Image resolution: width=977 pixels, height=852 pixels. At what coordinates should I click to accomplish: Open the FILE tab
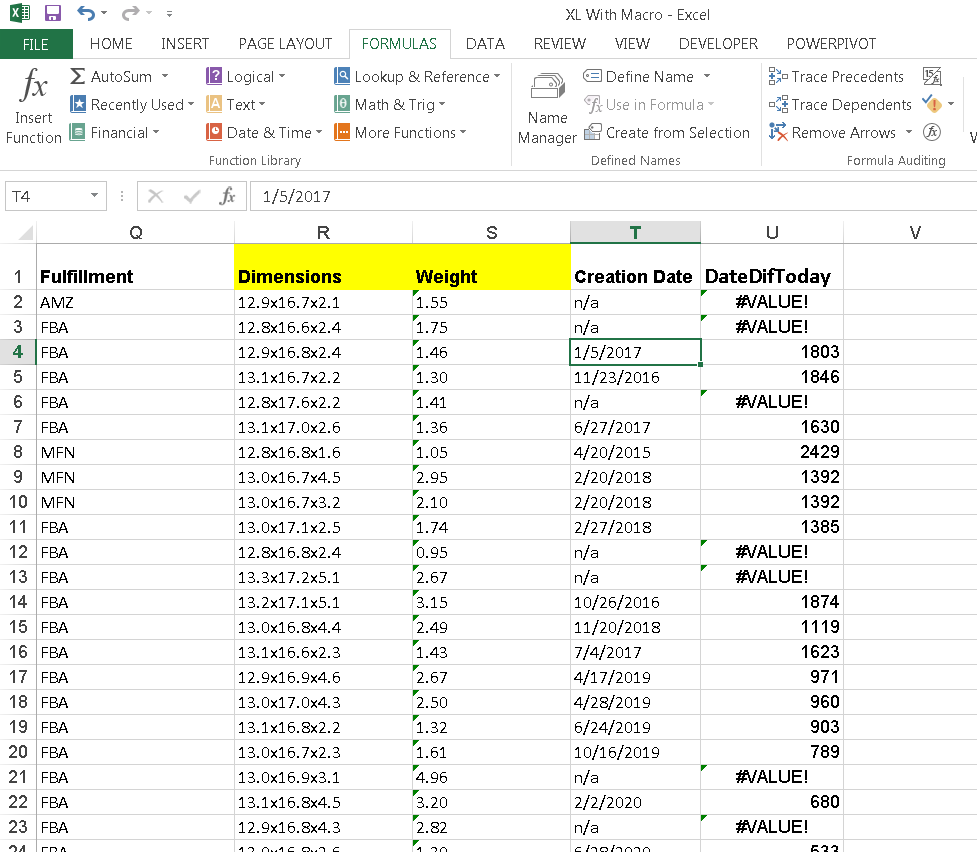36,44
